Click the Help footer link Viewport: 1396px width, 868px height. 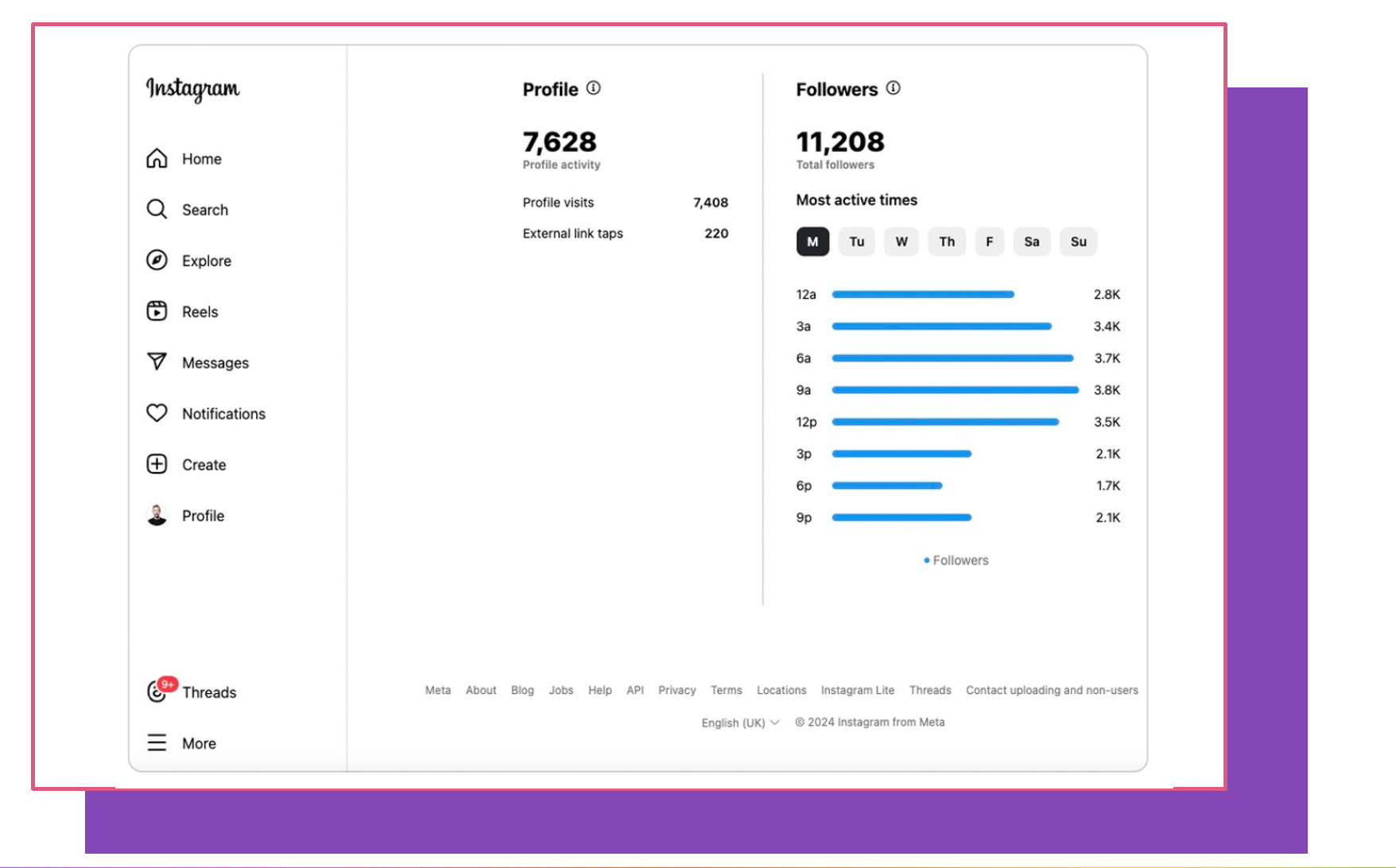pyautogui.click(x=600, y=690)
